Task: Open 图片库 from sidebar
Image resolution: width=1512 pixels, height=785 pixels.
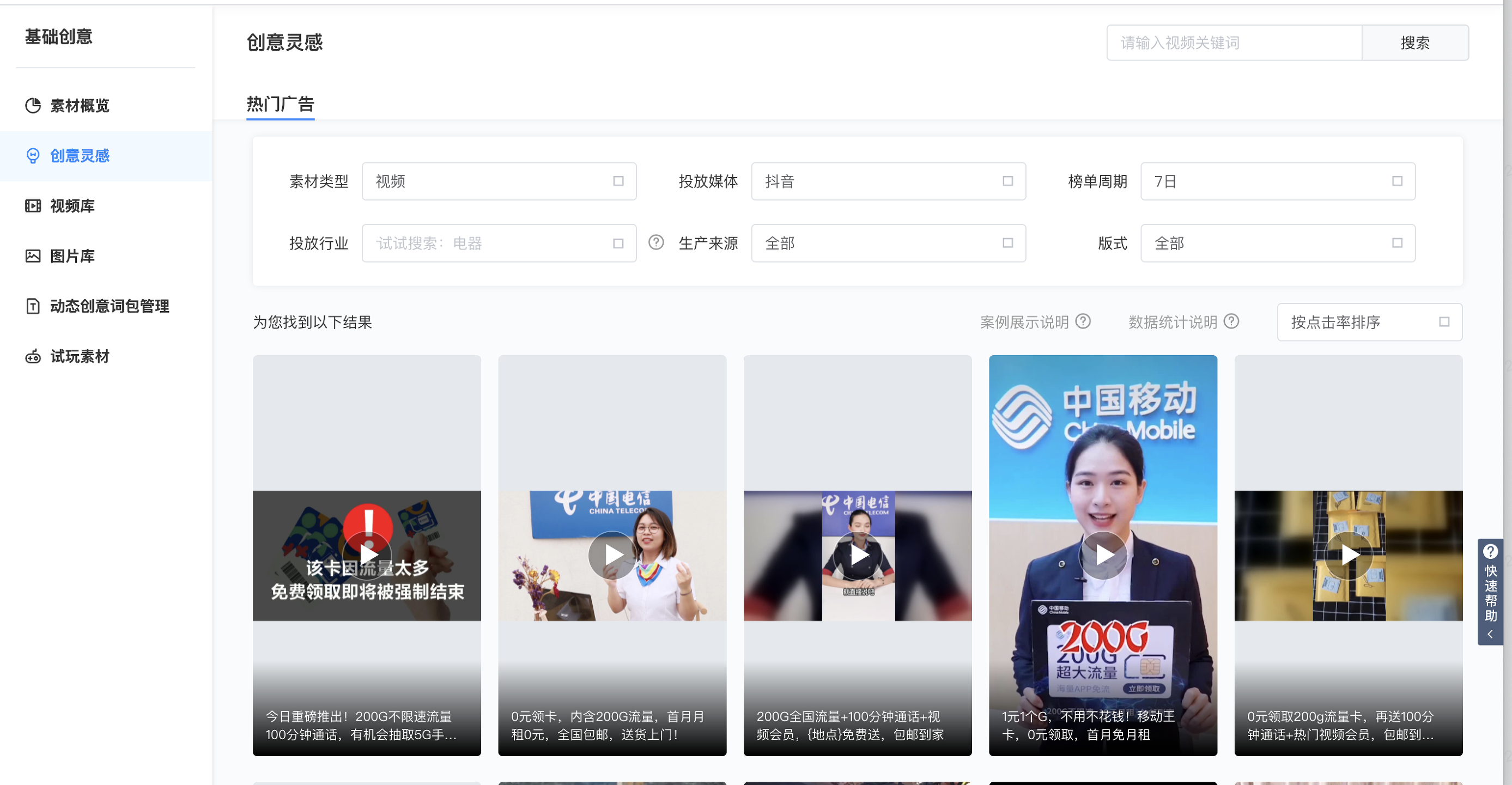Action: 72,256
